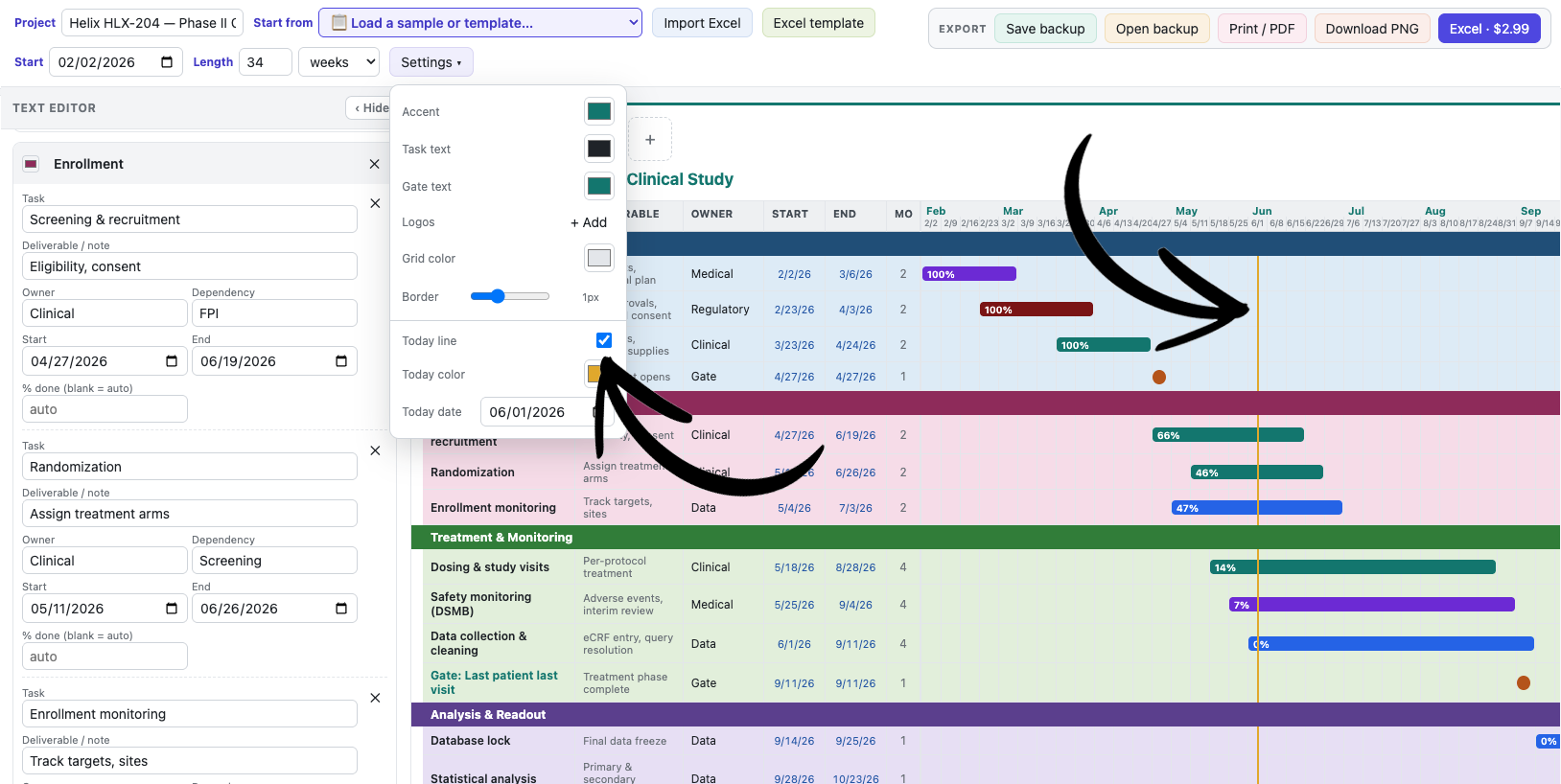Click the Today date input field

[x=539, y=412]
